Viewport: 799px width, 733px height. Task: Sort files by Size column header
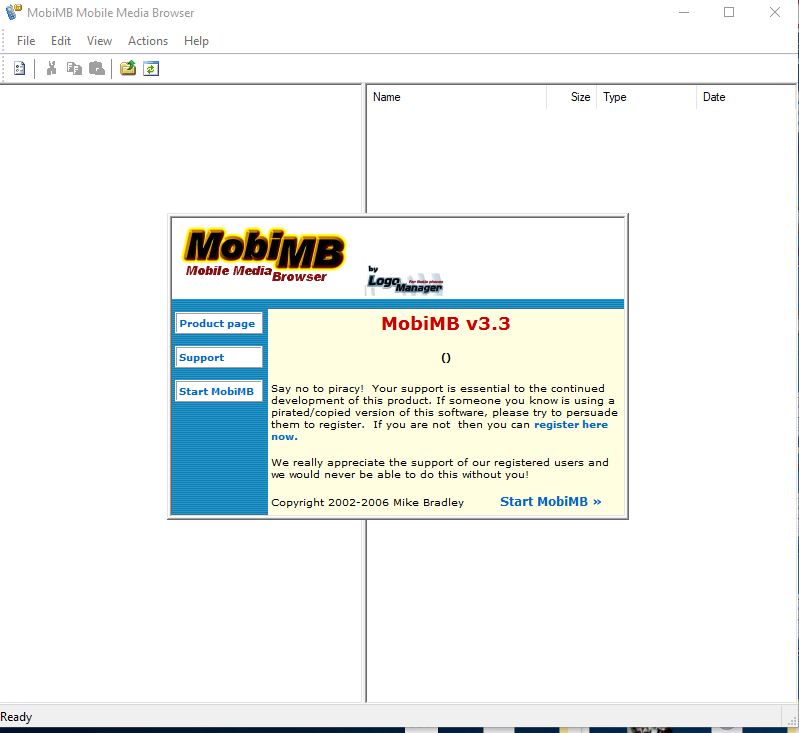click(571, 97)
